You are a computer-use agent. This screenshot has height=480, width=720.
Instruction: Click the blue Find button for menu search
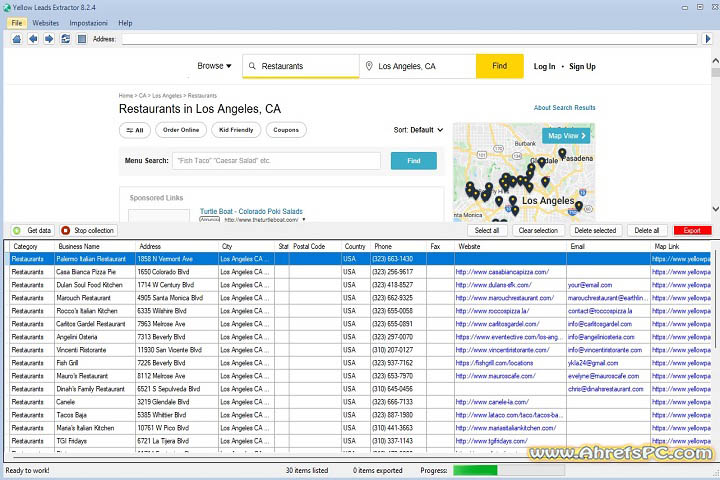(x=414, y=161)
